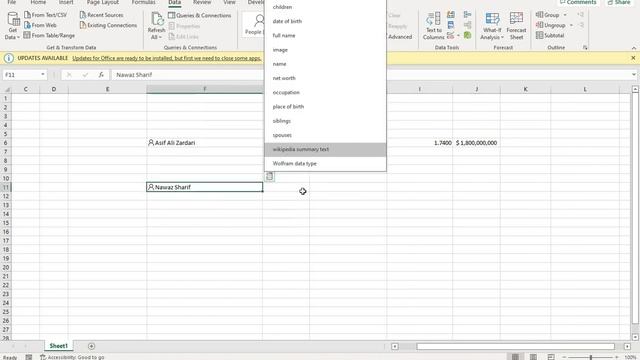The image size is (640, 360).
Task: Click the Share button
Action: pos(619,2)
